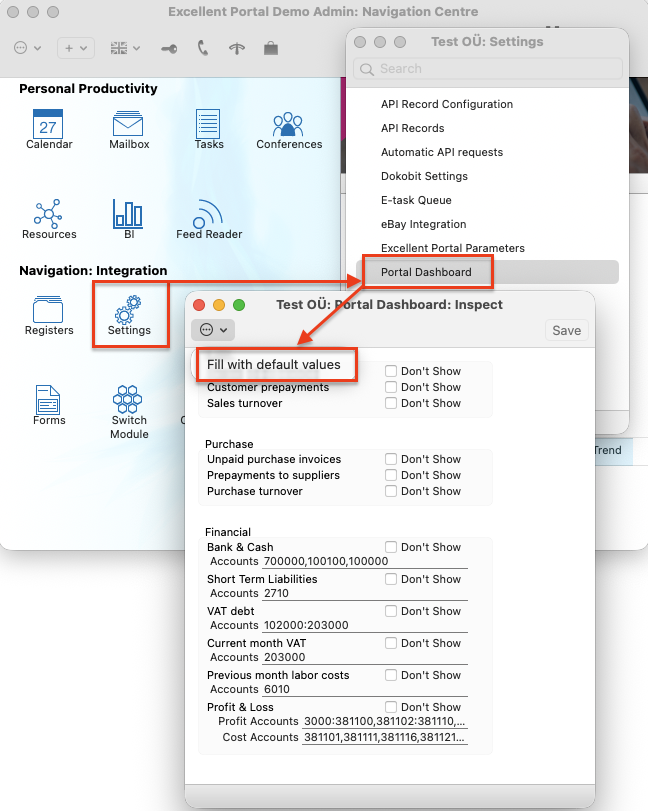Select Portal Dashboard in settings list
The image size is (648, 811).
pyautogui.click(x=425, y=272)
